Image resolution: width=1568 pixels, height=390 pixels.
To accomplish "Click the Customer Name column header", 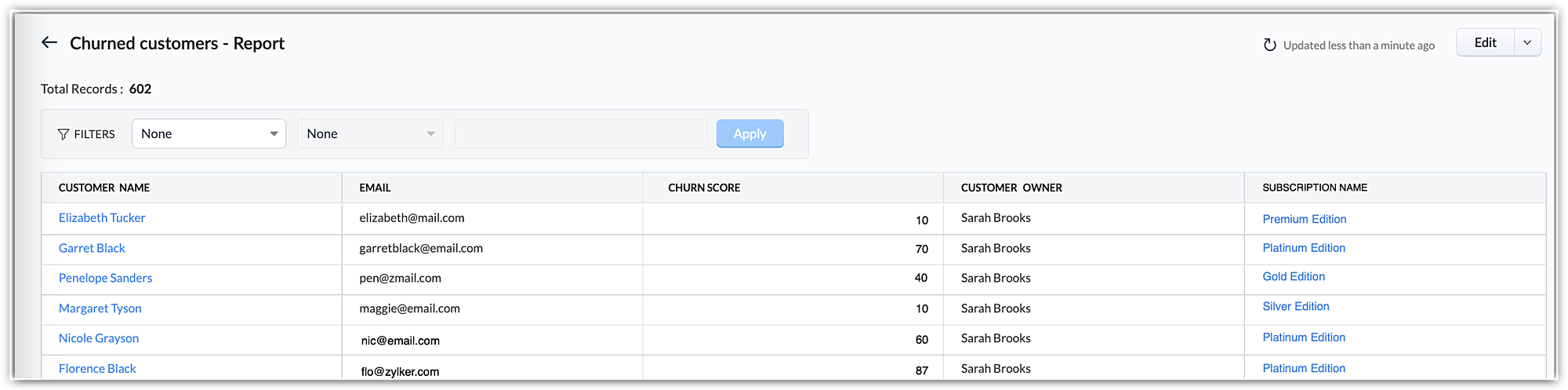I will pyautogui.click(x=104, y=188).
